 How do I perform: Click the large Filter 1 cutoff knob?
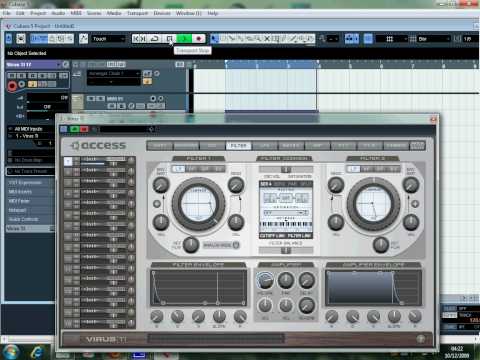199,203
